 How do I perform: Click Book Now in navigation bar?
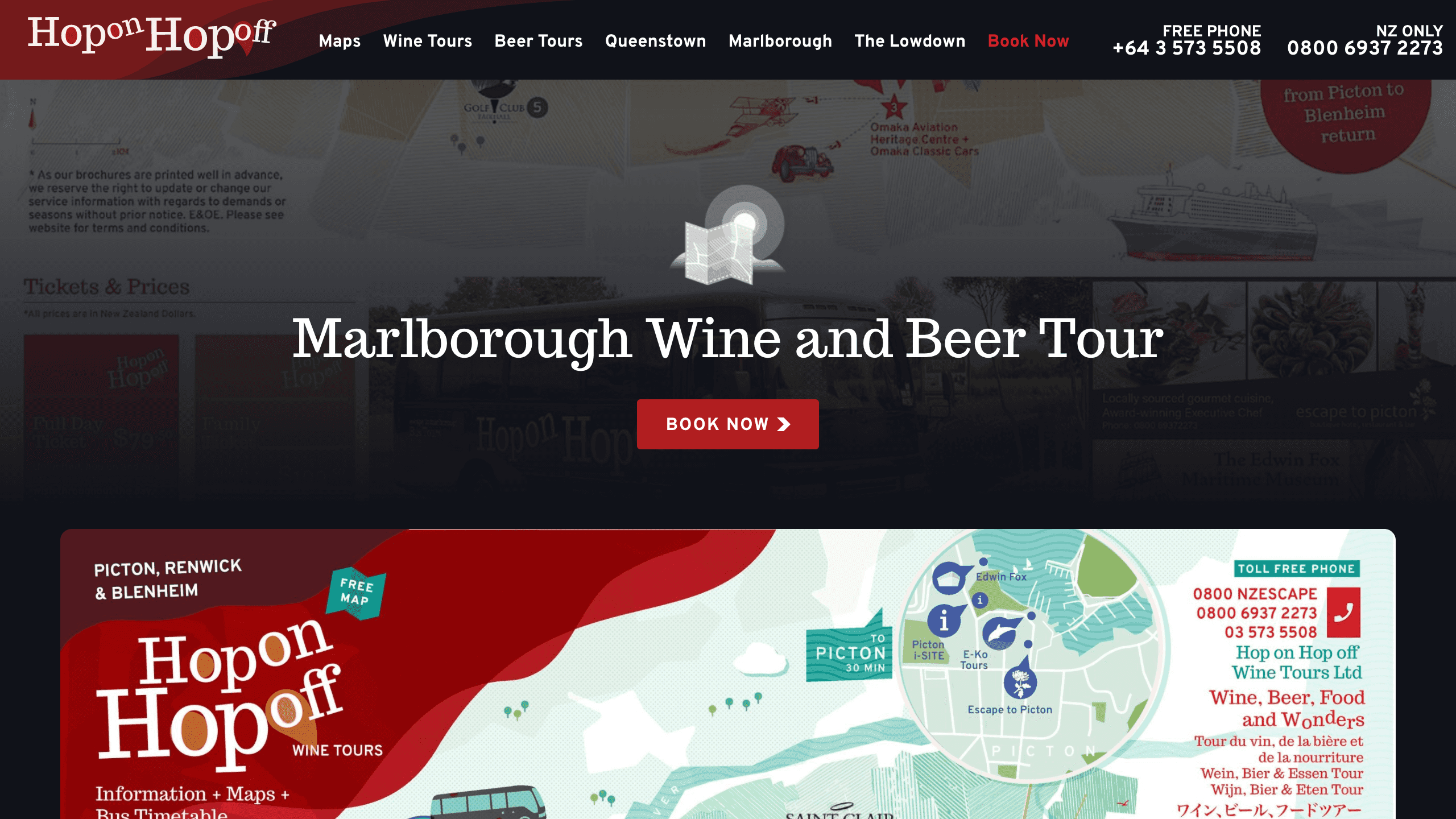point(1029,41)
